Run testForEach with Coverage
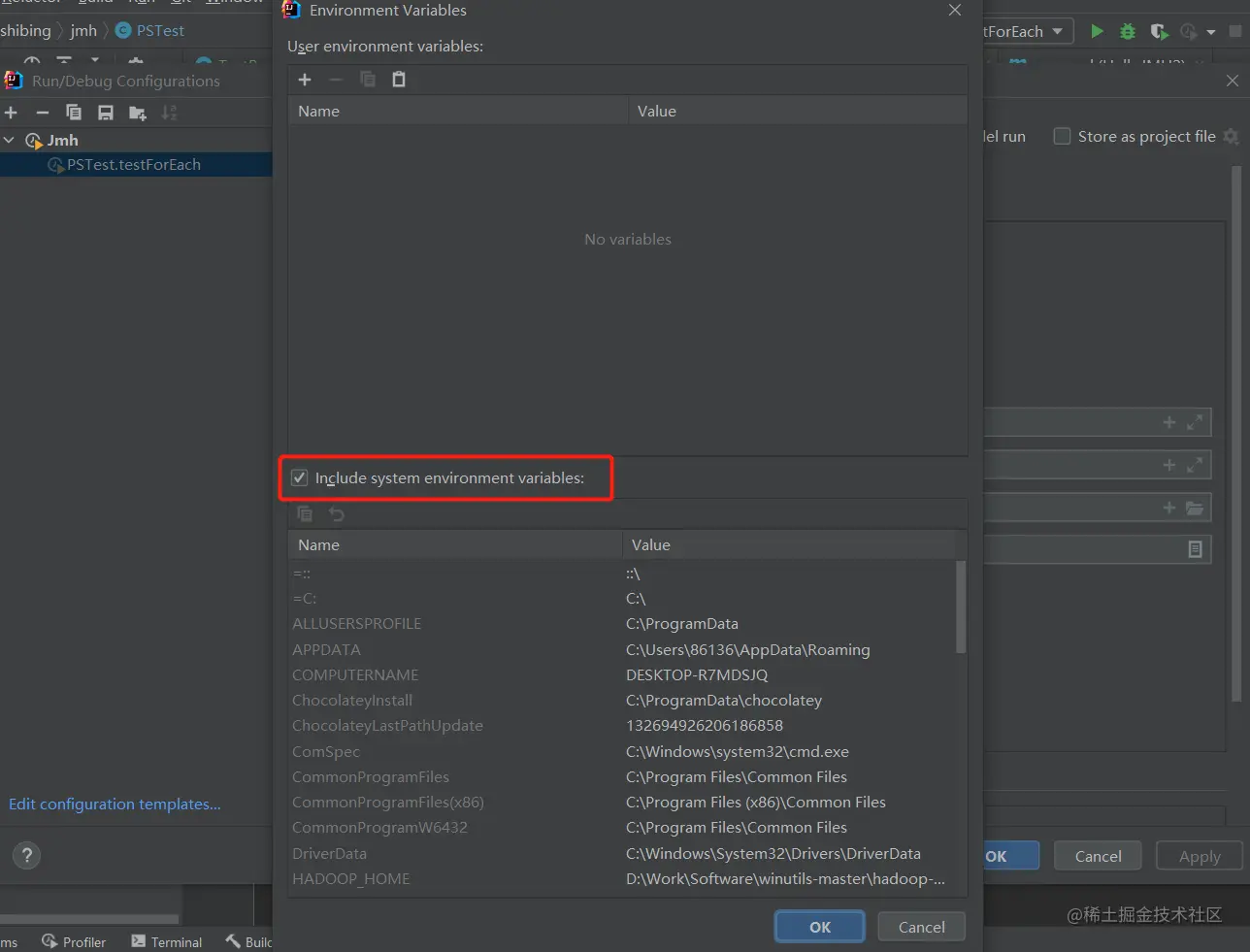Image resolution: width=1250 pixels, height=952 pixels. click(x=1159, y=30)
